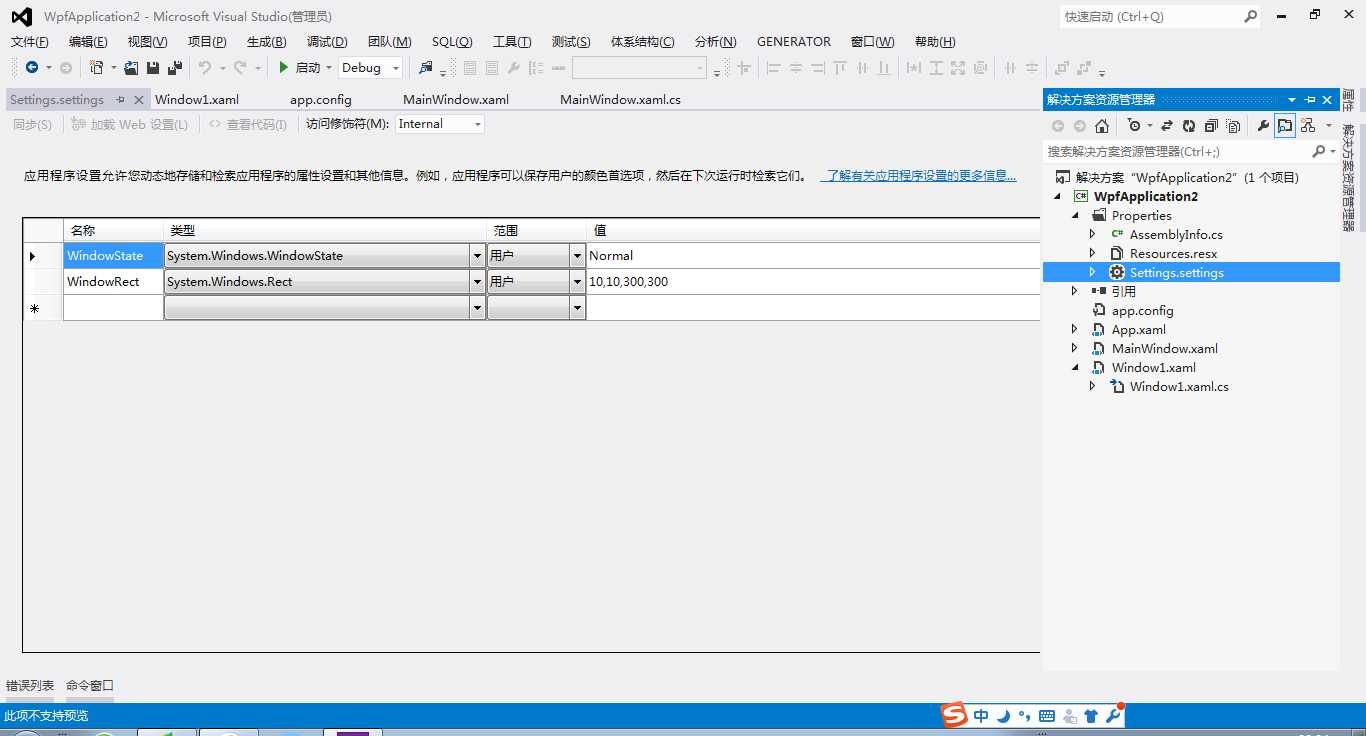Click the Redo toolbar arrow
The height and width of the screenshot is (736, 1366).
240,68
